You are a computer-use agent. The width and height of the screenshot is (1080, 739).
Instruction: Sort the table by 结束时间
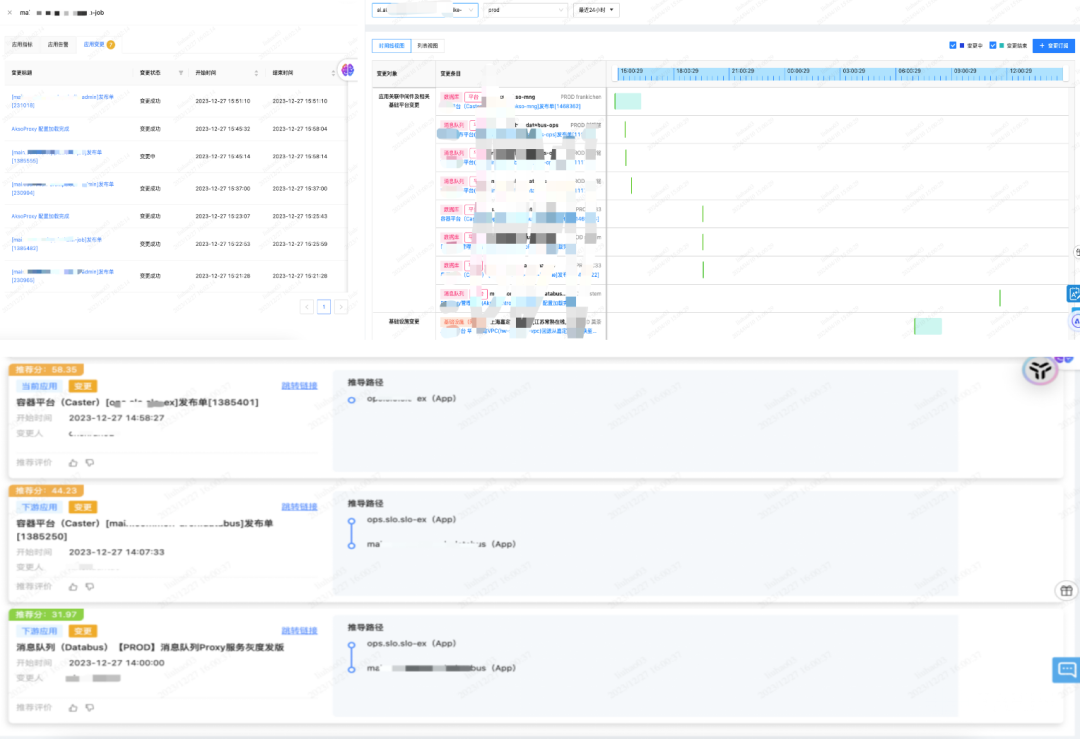[333, 73]
